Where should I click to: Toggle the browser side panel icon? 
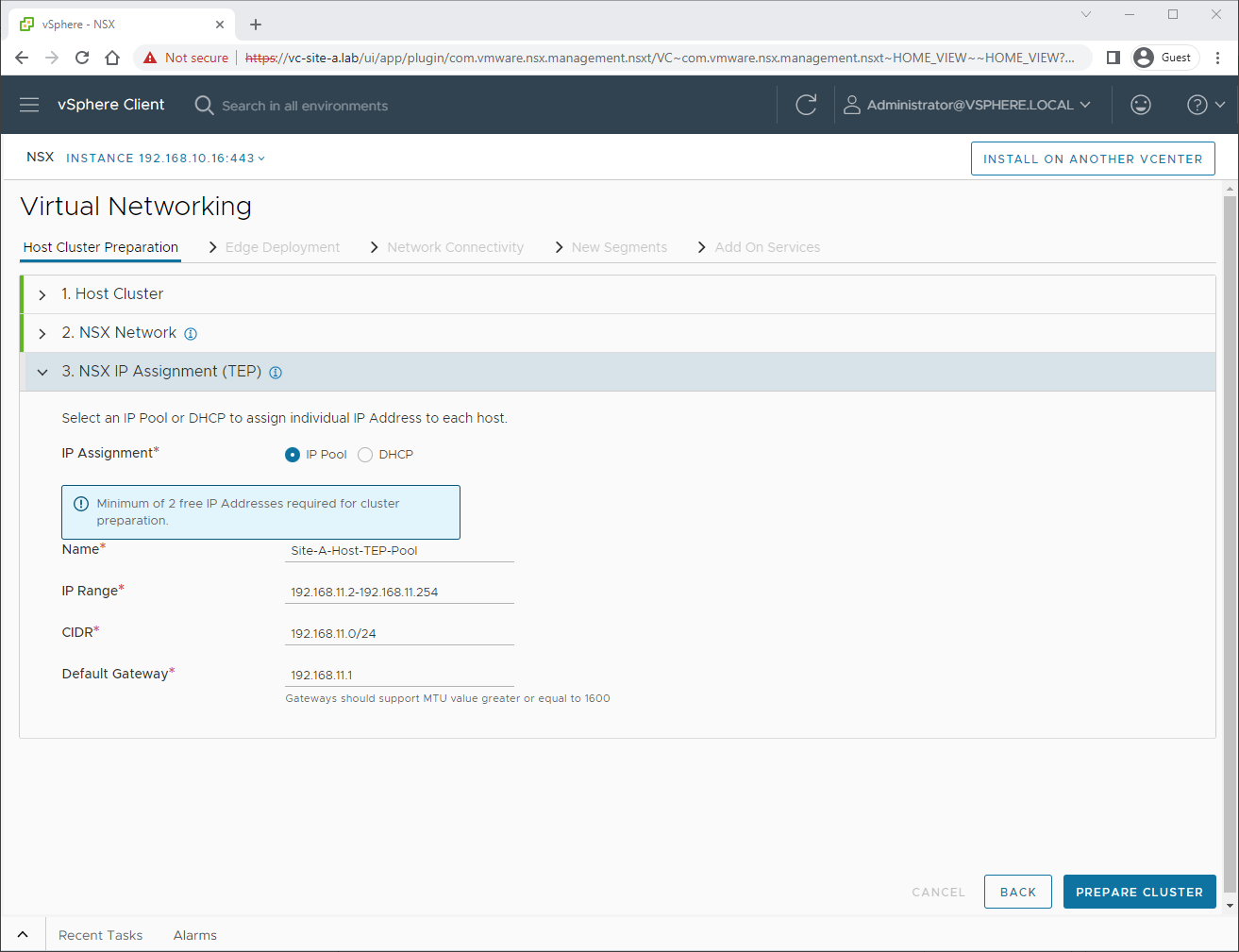pyautogui.click(x=1113, y=58)
